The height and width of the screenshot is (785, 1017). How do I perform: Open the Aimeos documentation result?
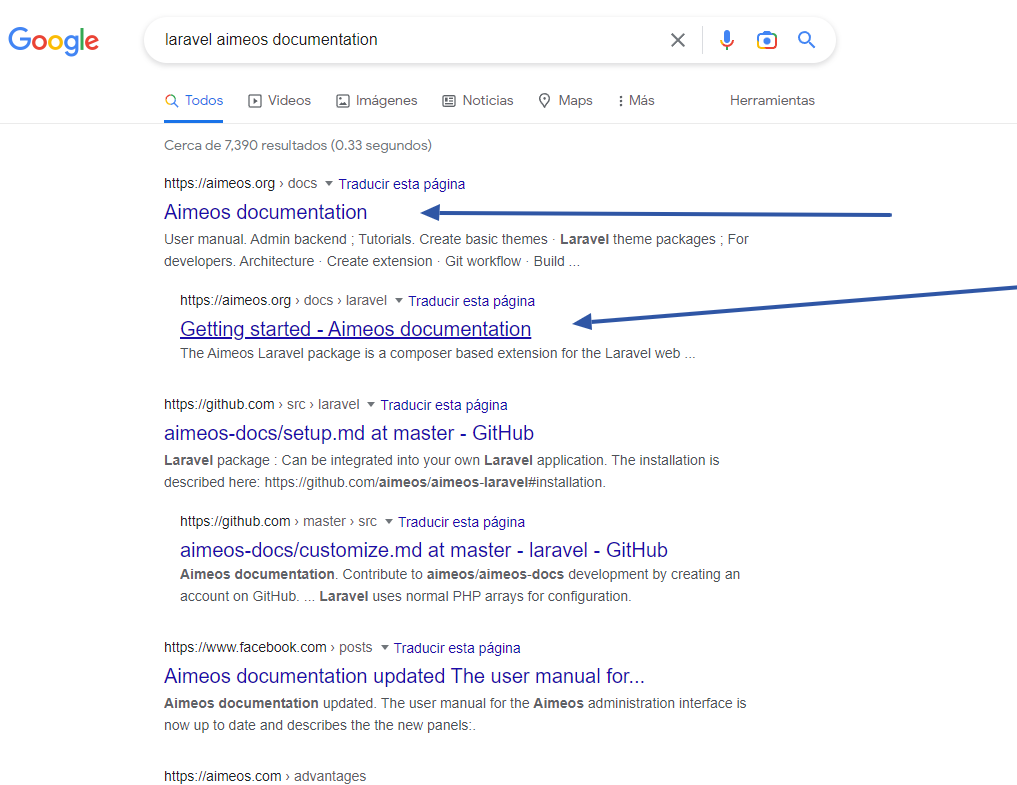[x=265, y=212]
